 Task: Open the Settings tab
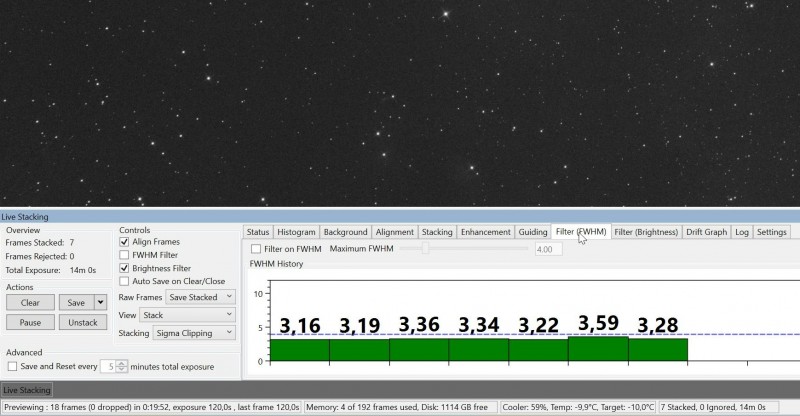click(x=771, y=232)
